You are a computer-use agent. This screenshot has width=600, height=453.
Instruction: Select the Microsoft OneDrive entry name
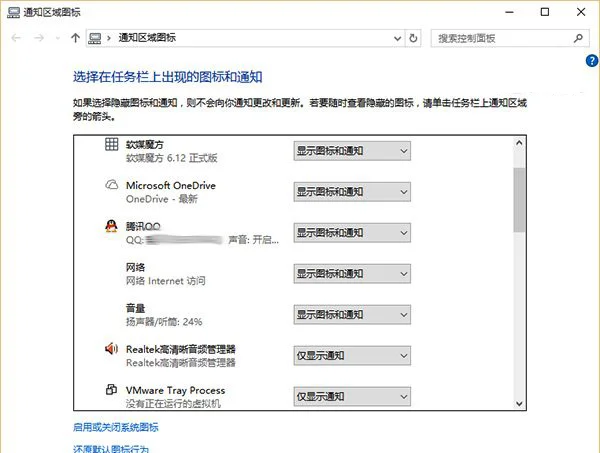pos(171,186)
